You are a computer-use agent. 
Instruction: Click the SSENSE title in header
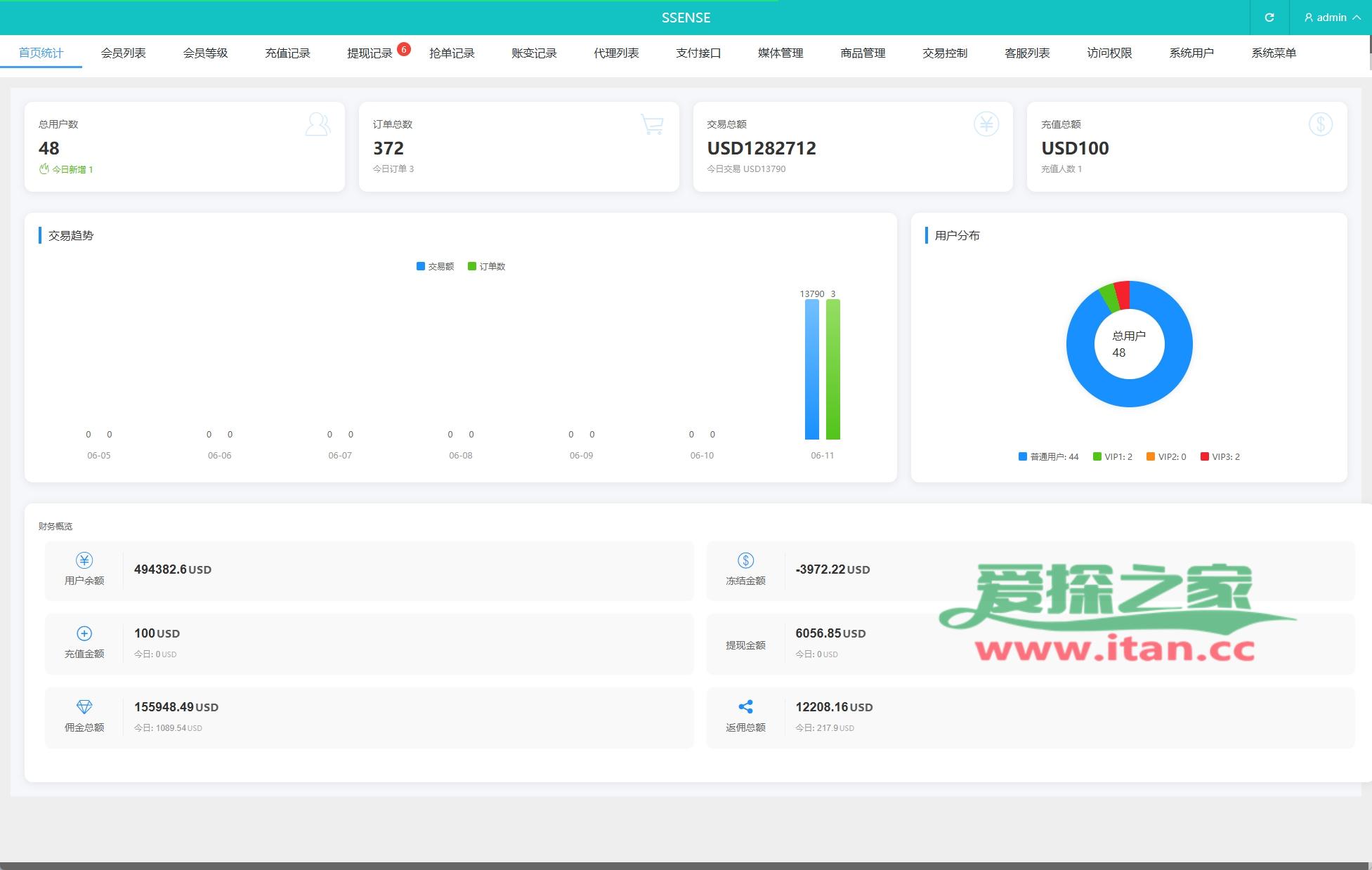[x=686, y=18]
